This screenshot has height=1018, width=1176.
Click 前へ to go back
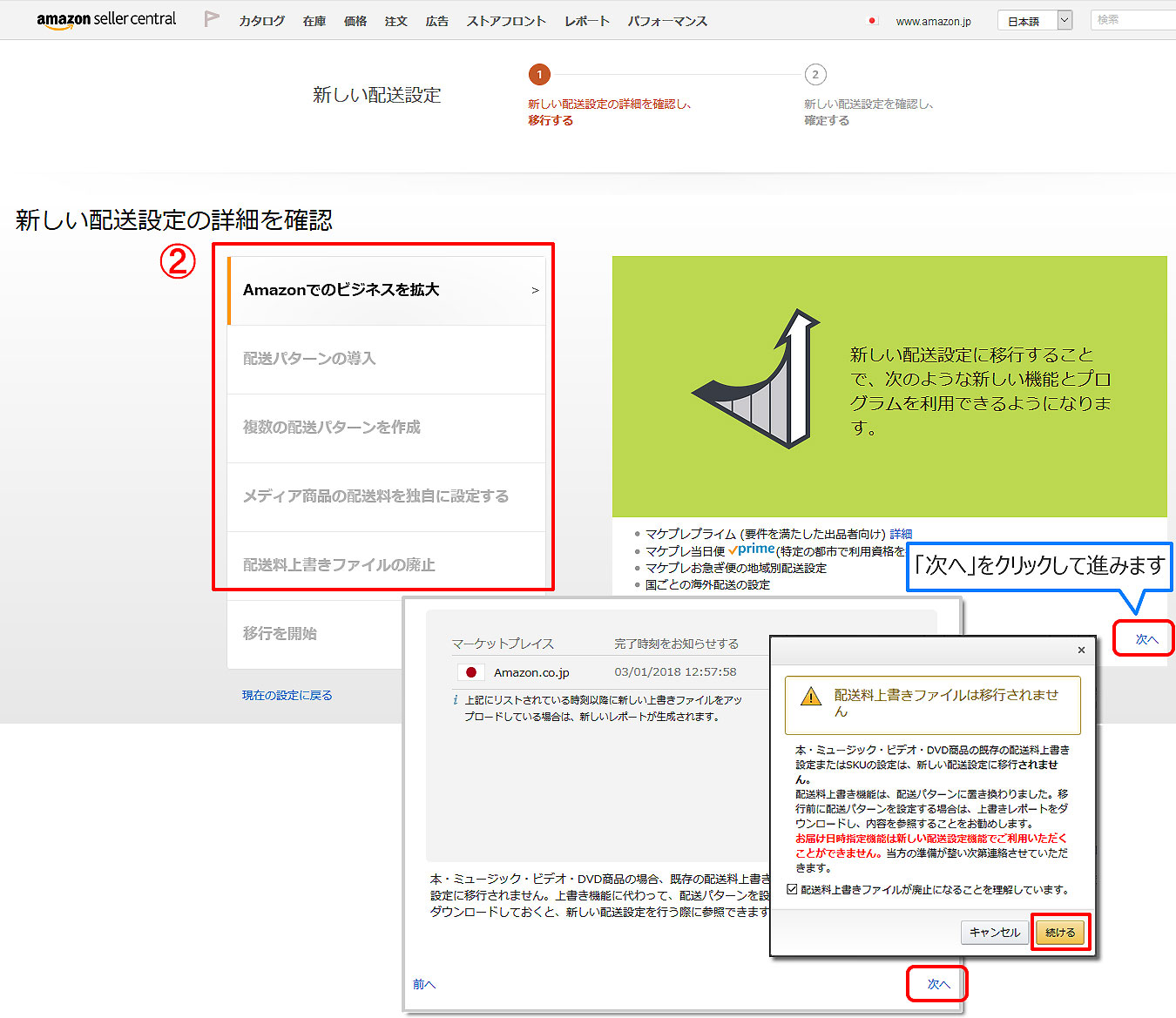pyautogui.click(x=424, y=984)
